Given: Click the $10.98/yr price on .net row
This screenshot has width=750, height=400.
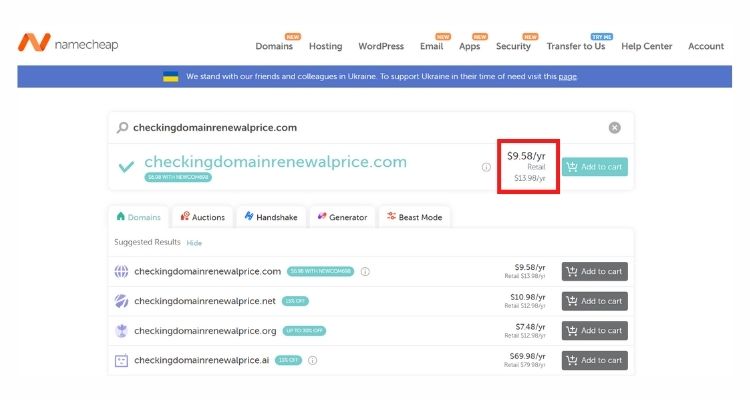Looking at the screenshot, I should point(528,297).
